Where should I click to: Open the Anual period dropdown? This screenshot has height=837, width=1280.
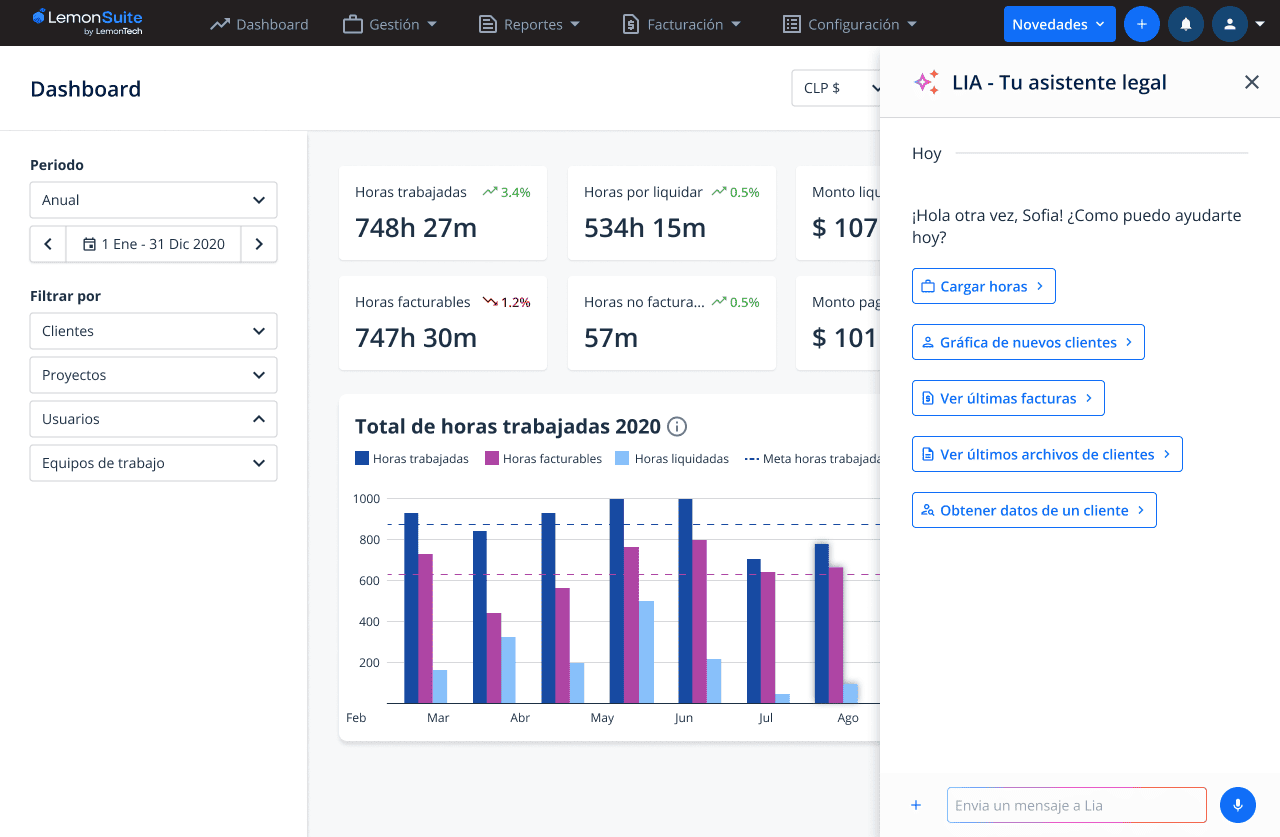(153, 200)
